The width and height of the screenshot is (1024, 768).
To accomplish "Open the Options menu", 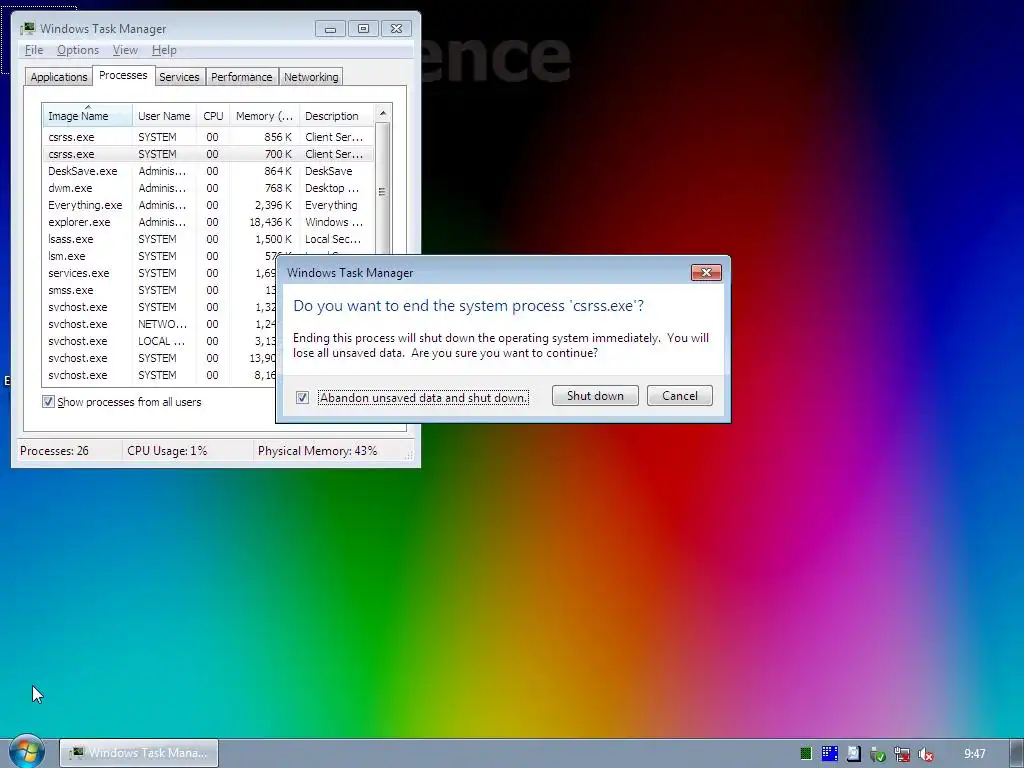I will pos(78,50).
